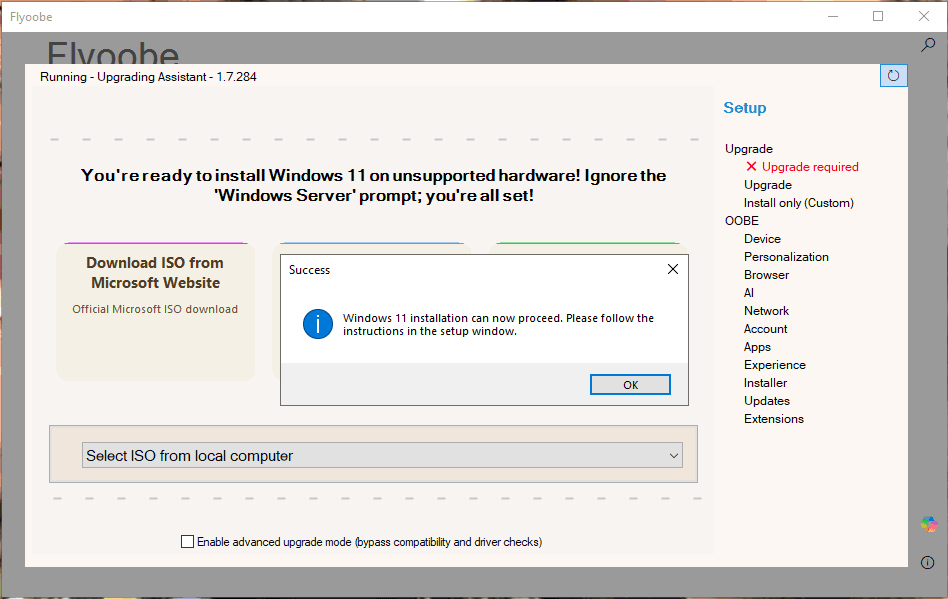948x599 pixels.
Task: Minimize the Flyoobe window
Action: point(833,16)
